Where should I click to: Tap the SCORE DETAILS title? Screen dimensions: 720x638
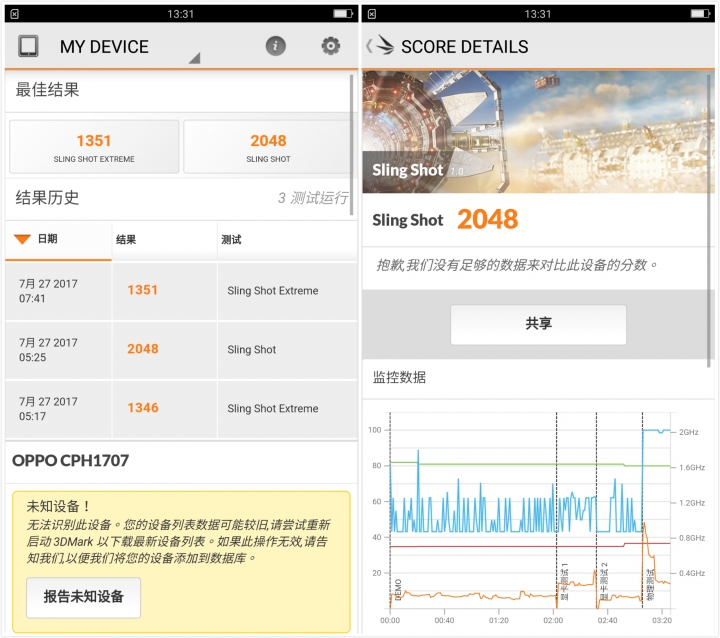465,46
